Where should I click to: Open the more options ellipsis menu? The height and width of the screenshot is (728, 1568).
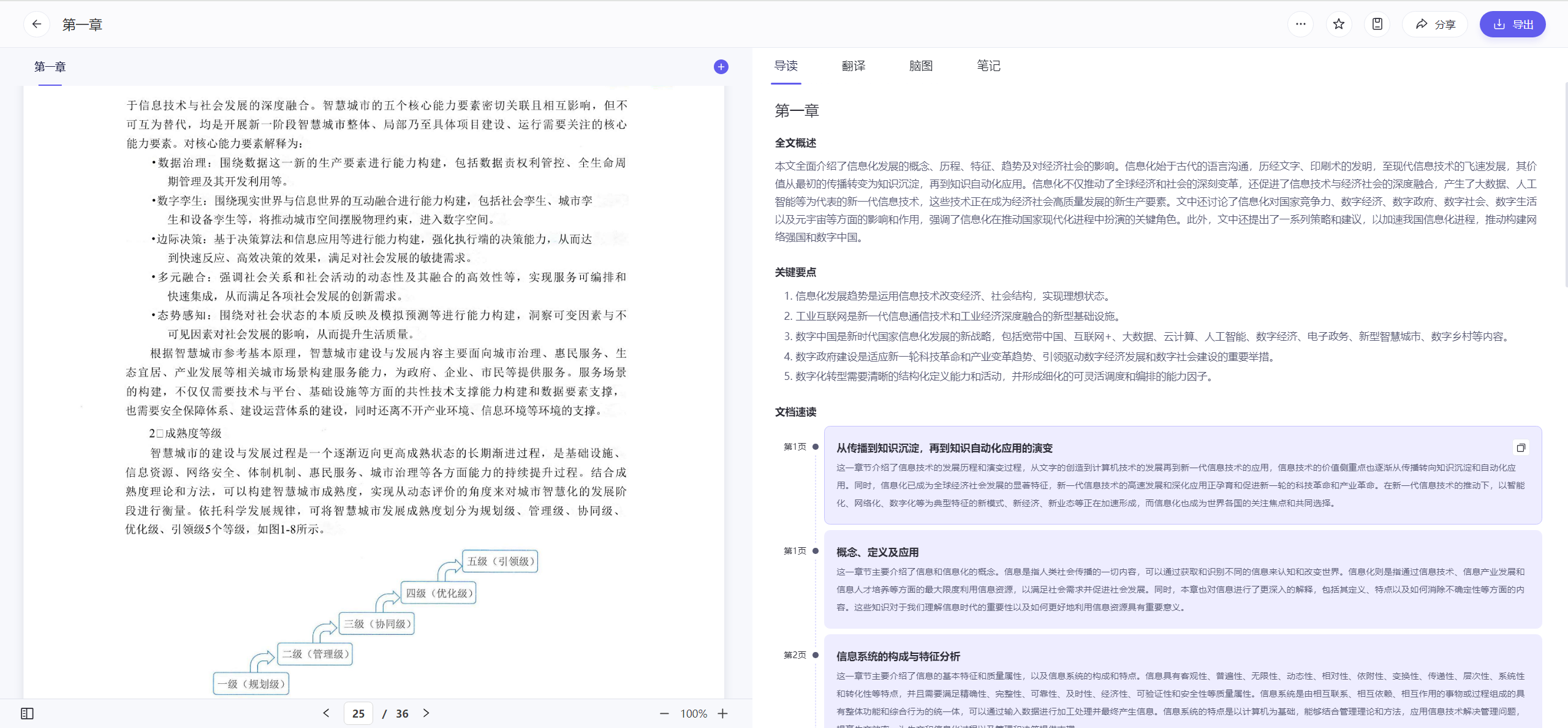tap(1300, 25)
